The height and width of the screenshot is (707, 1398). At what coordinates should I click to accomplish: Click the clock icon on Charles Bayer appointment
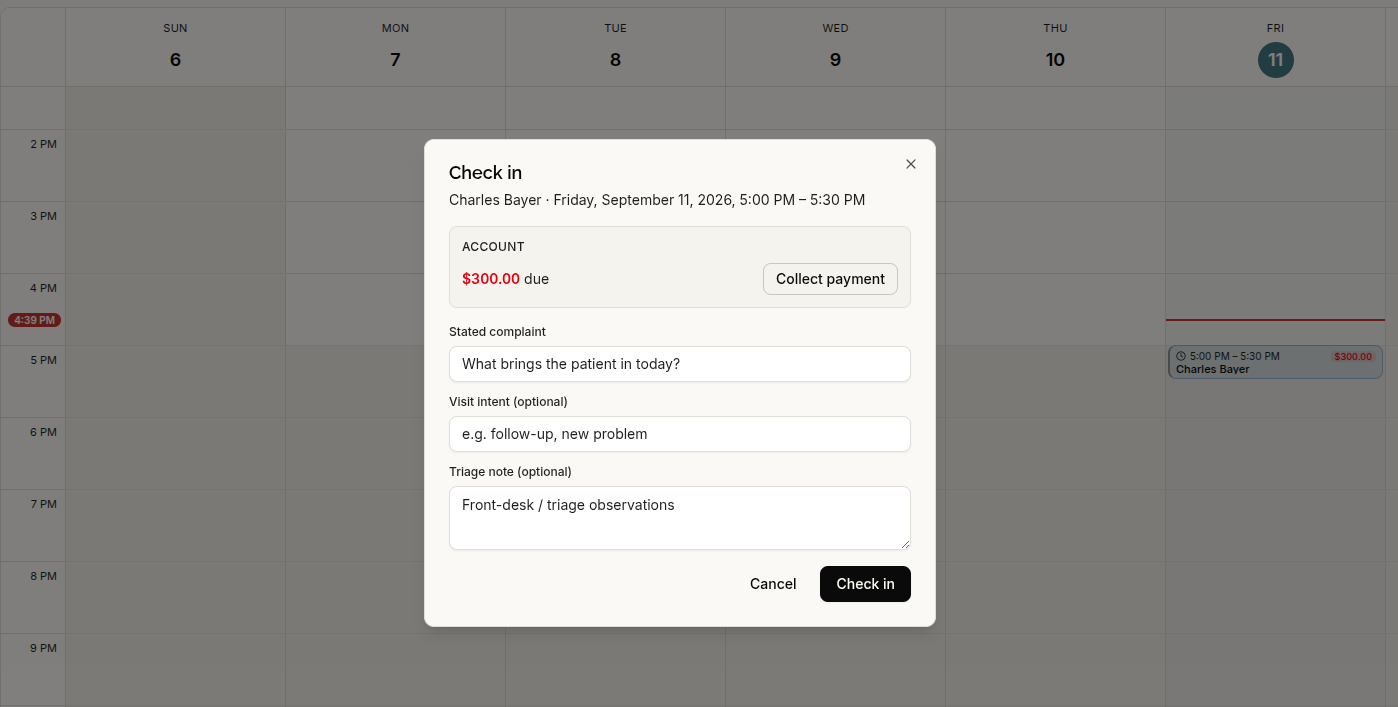click(1181, 356)
